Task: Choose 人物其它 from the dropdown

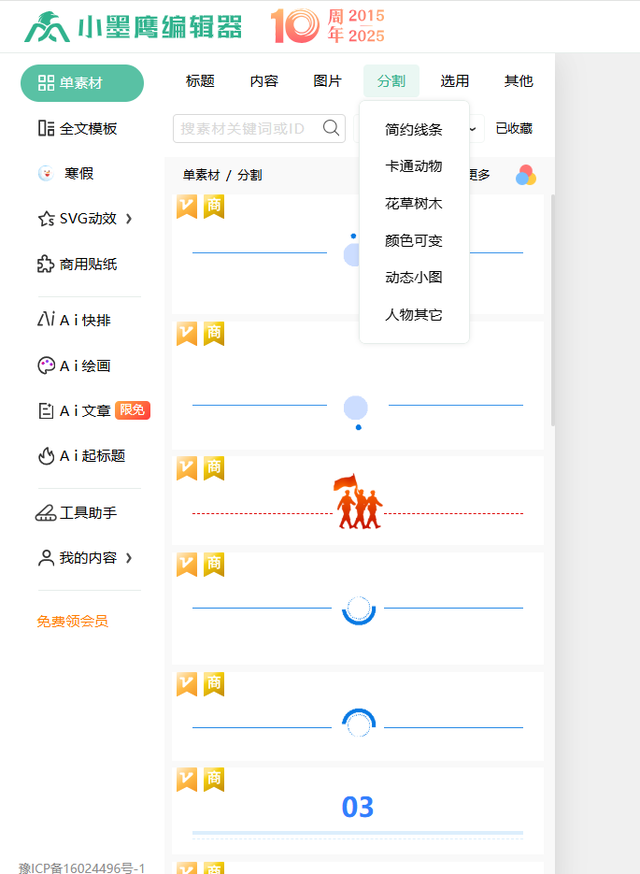Action: 414,315
